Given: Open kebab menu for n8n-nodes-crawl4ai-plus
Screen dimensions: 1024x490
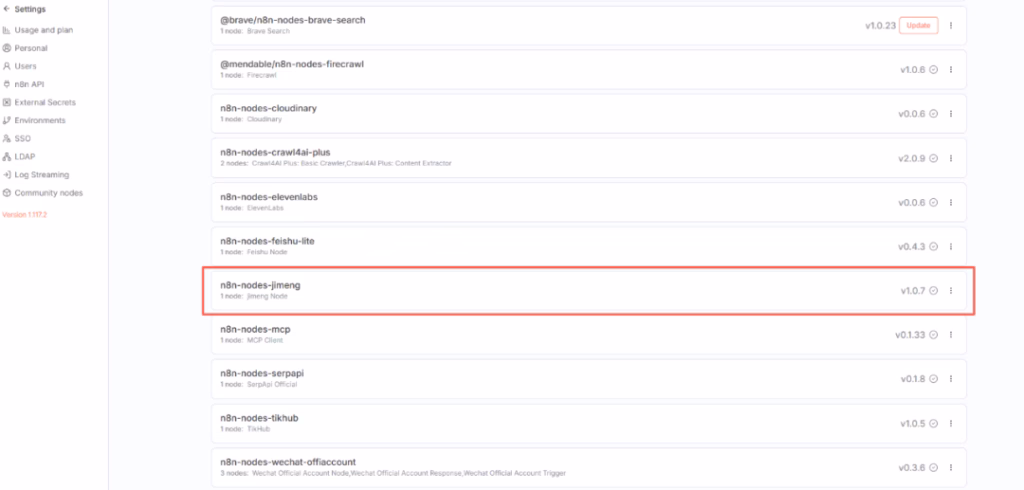Looking at the screenshot, I should click(x=950, y=158).
